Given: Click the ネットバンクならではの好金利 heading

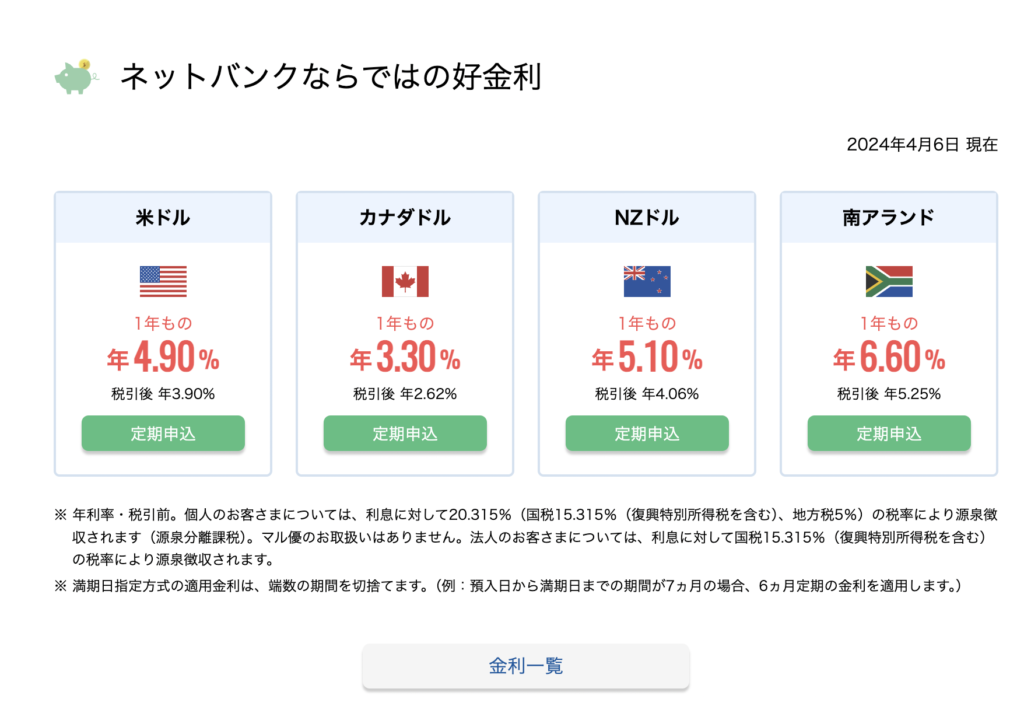Looking at the screenshot, I should [331, 76].
